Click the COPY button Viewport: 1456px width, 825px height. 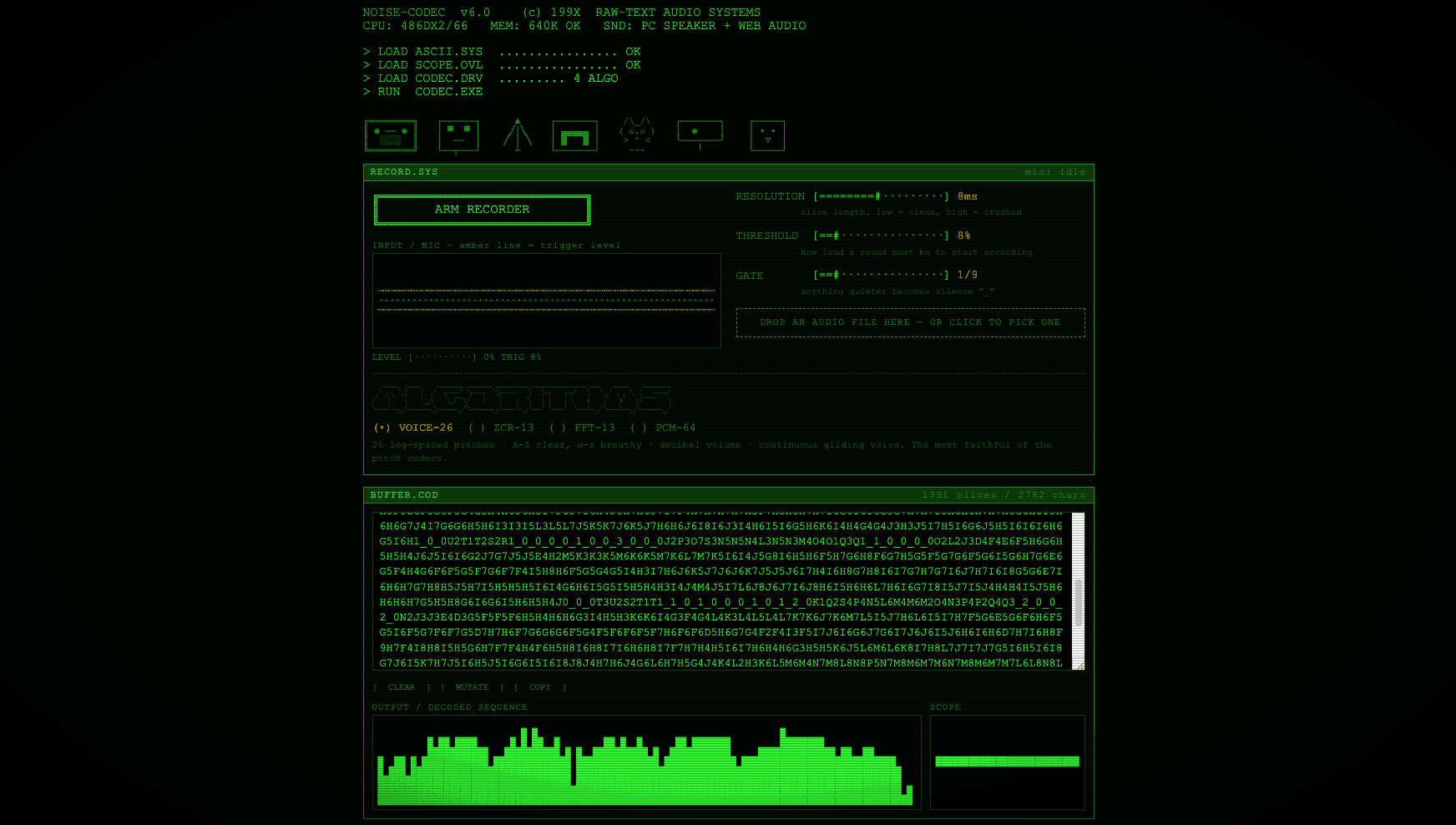pos(540,687)
